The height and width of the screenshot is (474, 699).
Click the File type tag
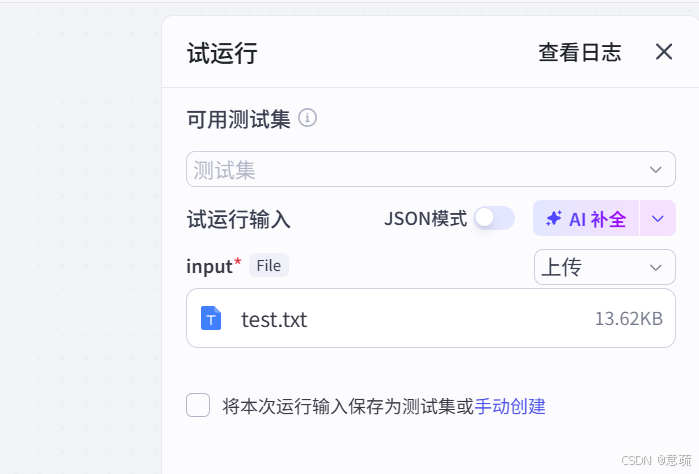click(x=268, y=265)
